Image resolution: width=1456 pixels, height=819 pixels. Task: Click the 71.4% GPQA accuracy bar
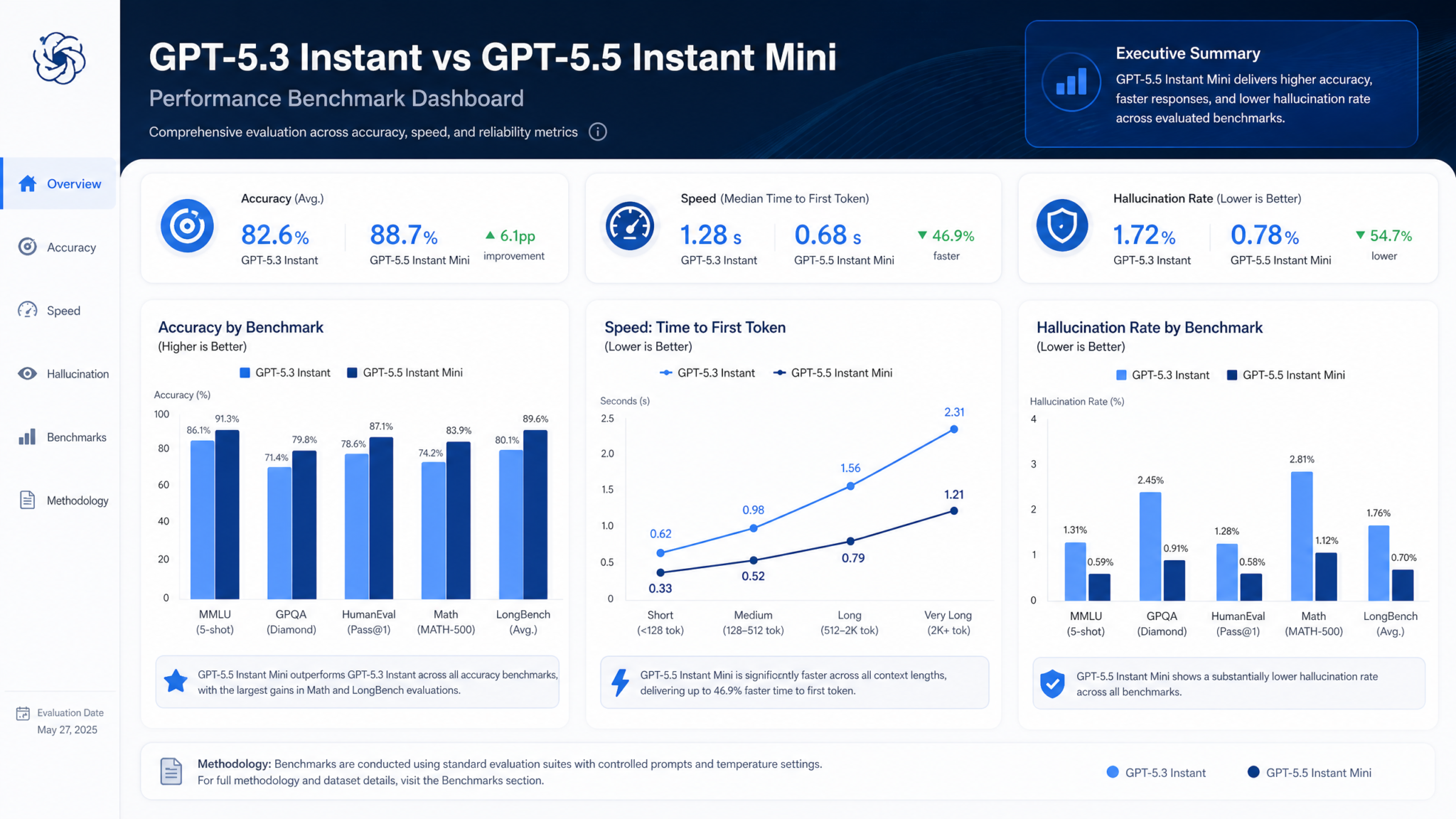[279, 532]
